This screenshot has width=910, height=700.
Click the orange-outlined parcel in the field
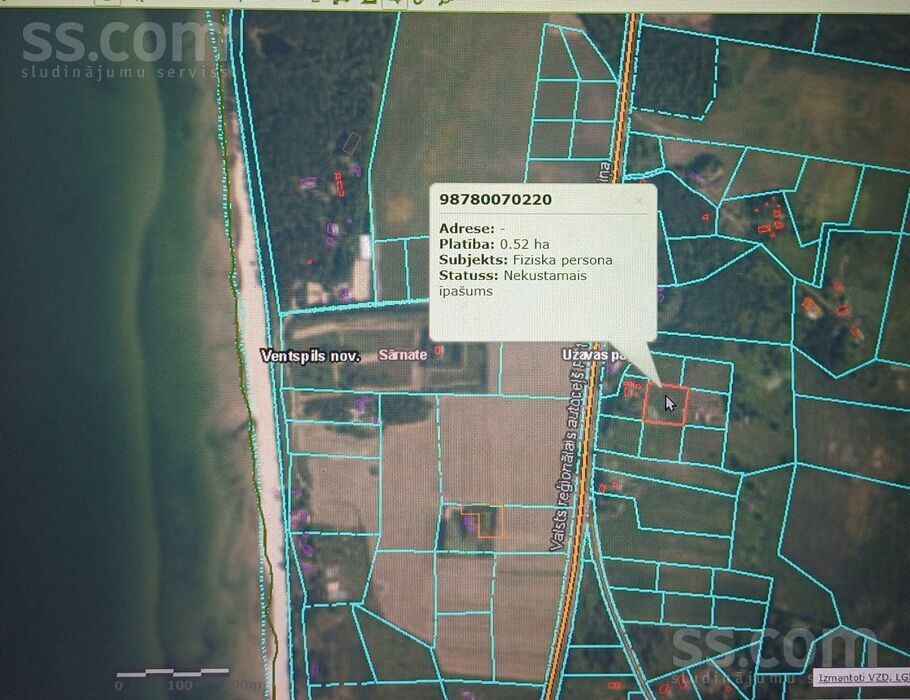(x=482, y=521)
